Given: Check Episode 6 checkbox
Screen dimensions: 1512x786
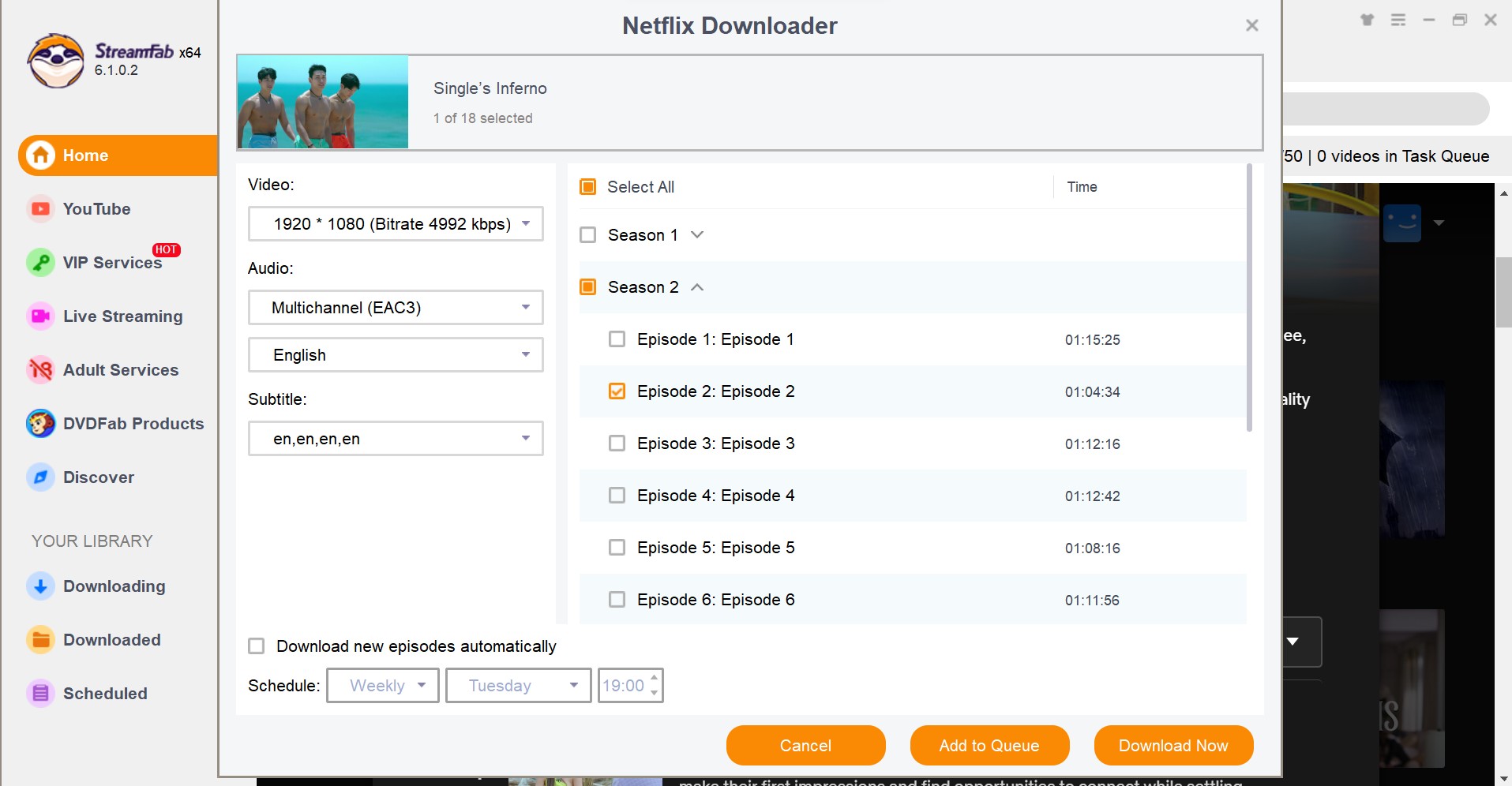Looking at the screenshot, I should (617, 600).
